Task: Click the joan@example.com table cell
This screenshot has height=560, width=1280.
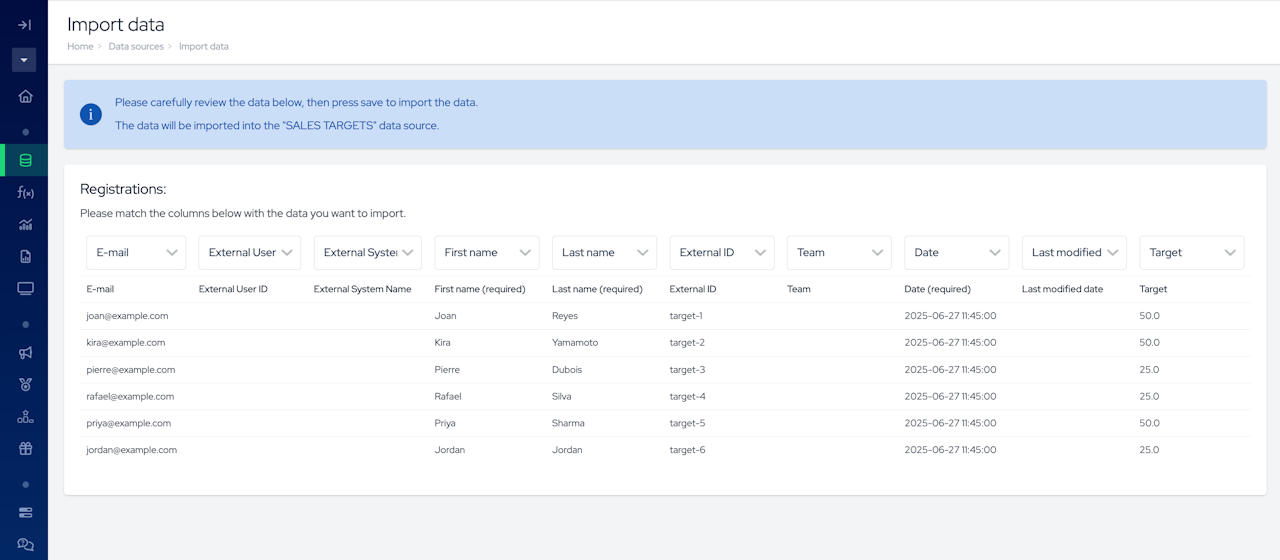Action: [x=127, y=316]
